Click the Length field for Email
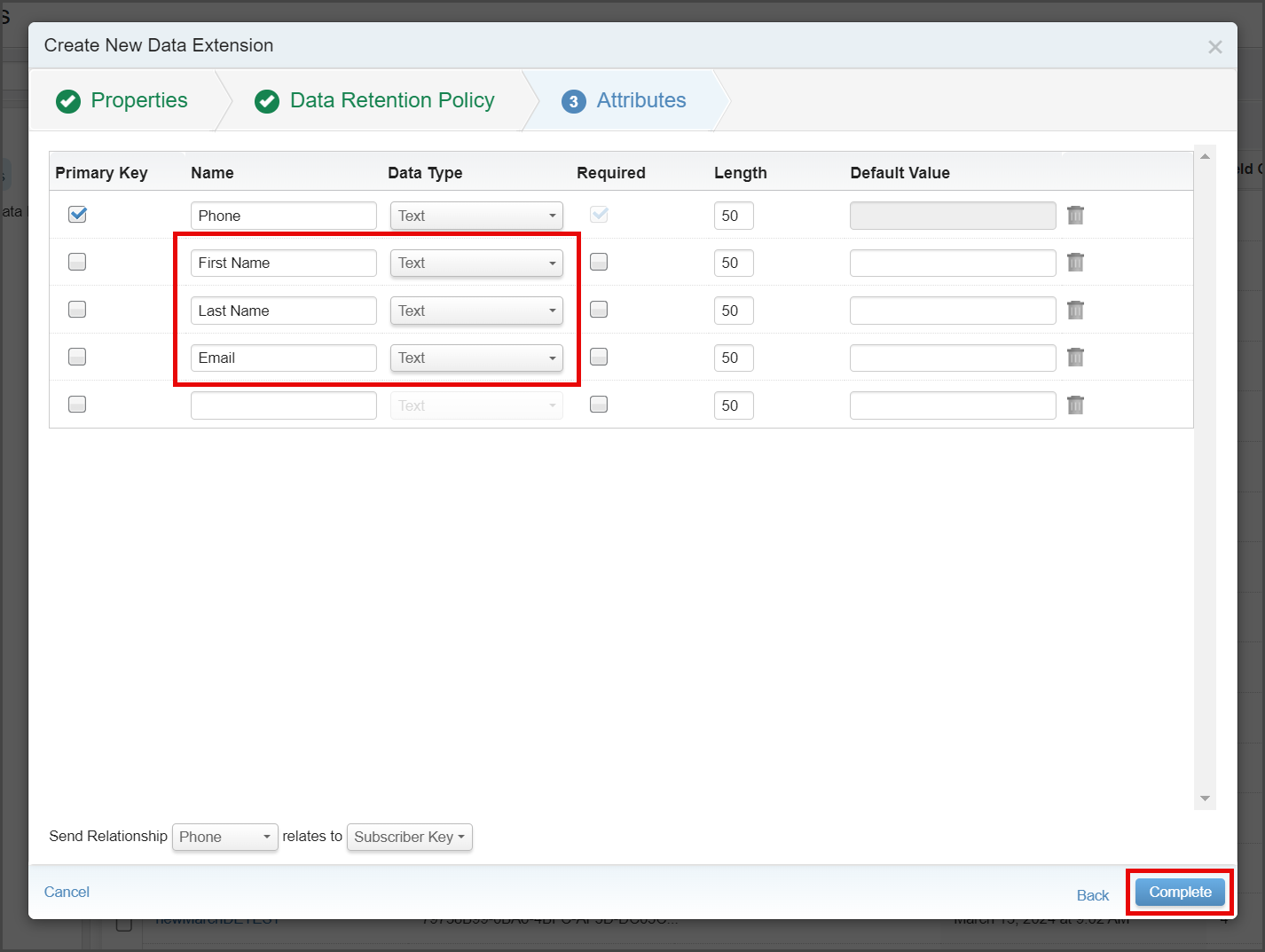The image size is (1265, 952). point(734,358)
